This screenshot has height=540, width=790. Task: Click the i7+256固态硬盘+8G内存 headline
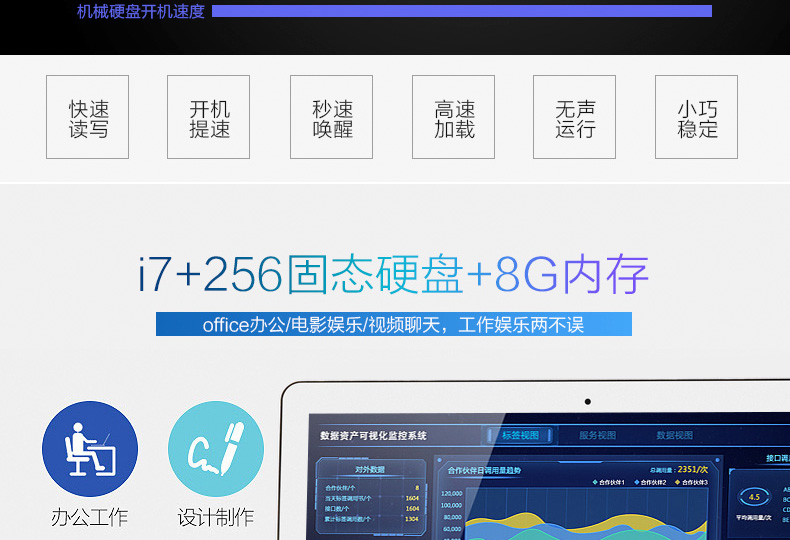click(x=393, y=274)
